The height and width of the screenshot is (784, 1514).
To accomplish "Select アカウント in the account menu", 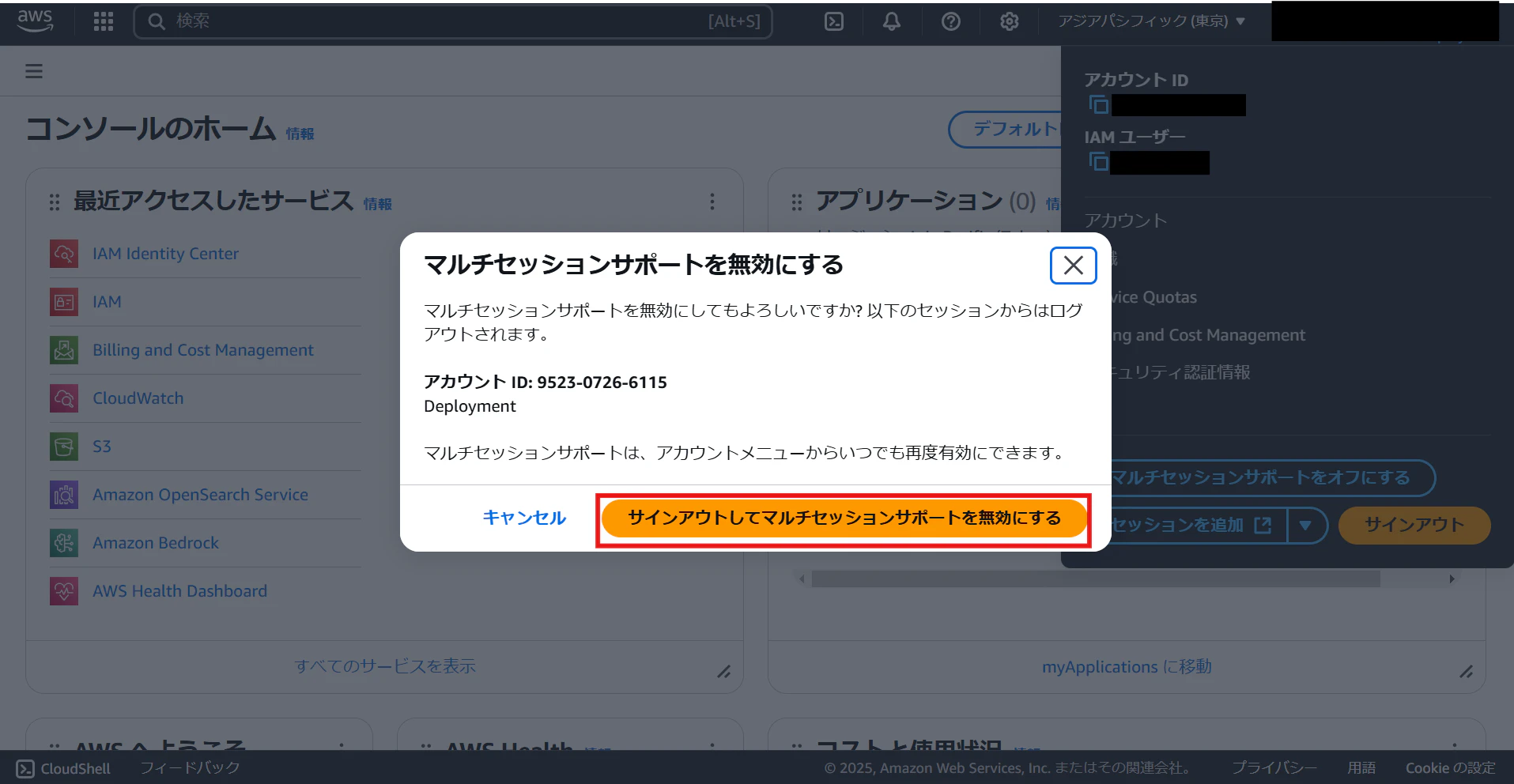I will (x=1125, y=220).
